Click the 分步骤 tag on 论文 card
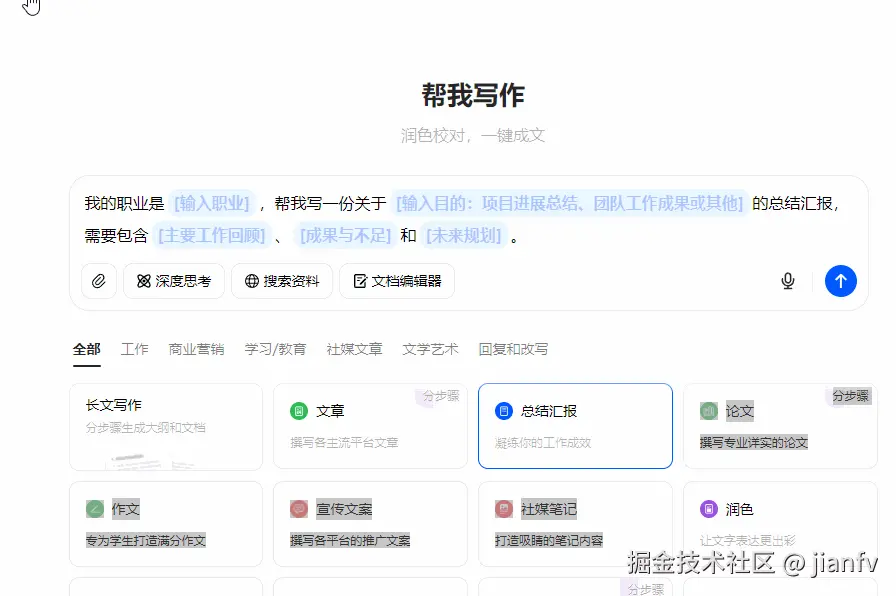The image size is (896, 596). [850, 395]
